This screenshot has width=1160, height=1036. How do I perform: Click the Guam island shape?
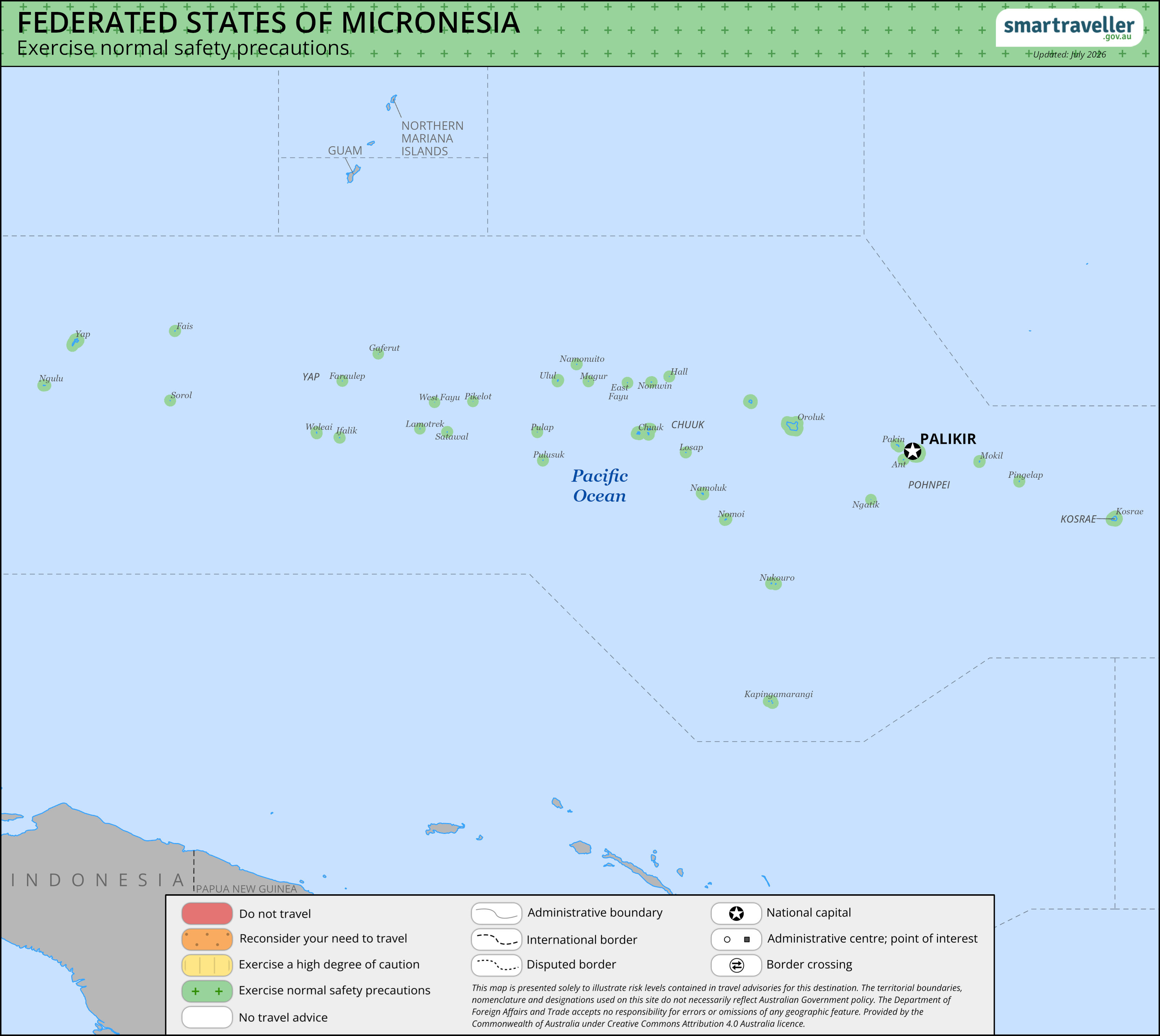point(353,174)
